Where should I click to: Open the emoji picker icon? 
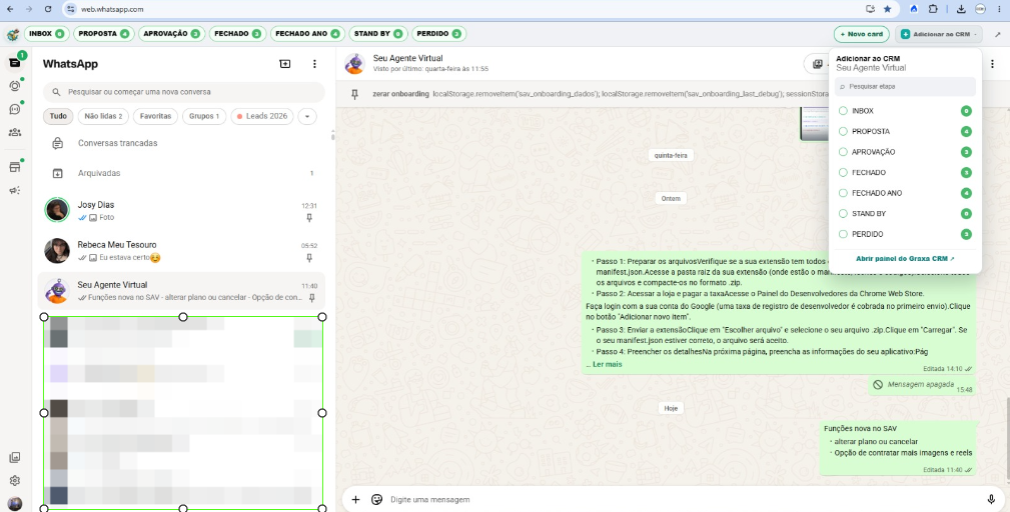click(x=377, y=499)
